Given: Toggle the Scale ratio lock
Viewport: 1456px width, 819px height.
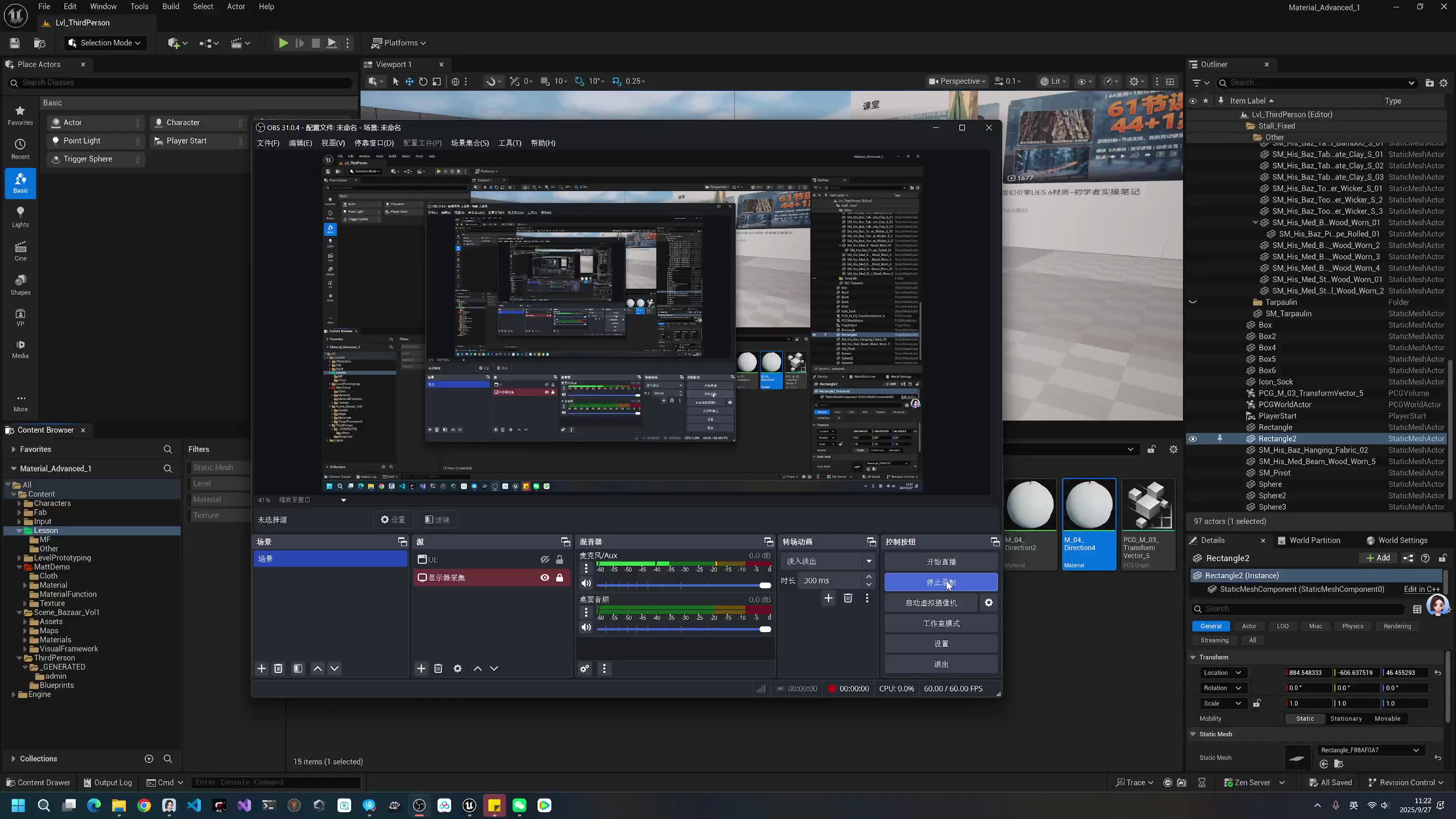Looking at the screenshot, I should click(x=1256, y=704).
